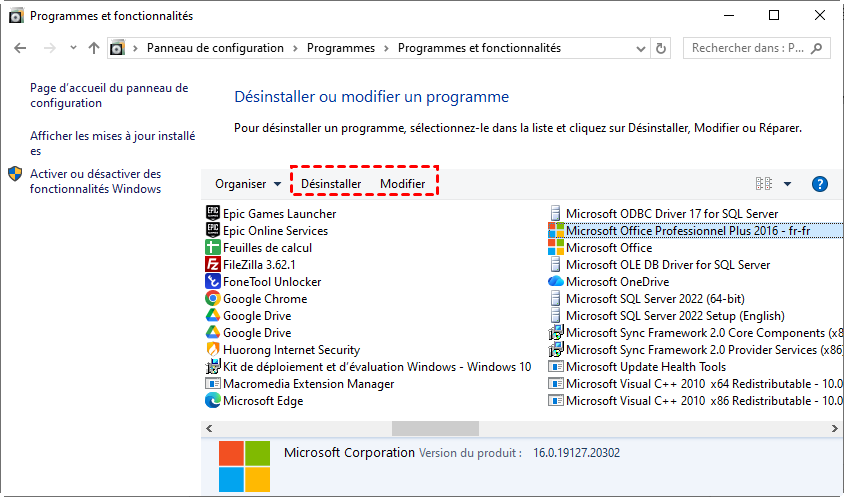Go to Programmes in the breadcrumb path

click(x=340, y=48)
